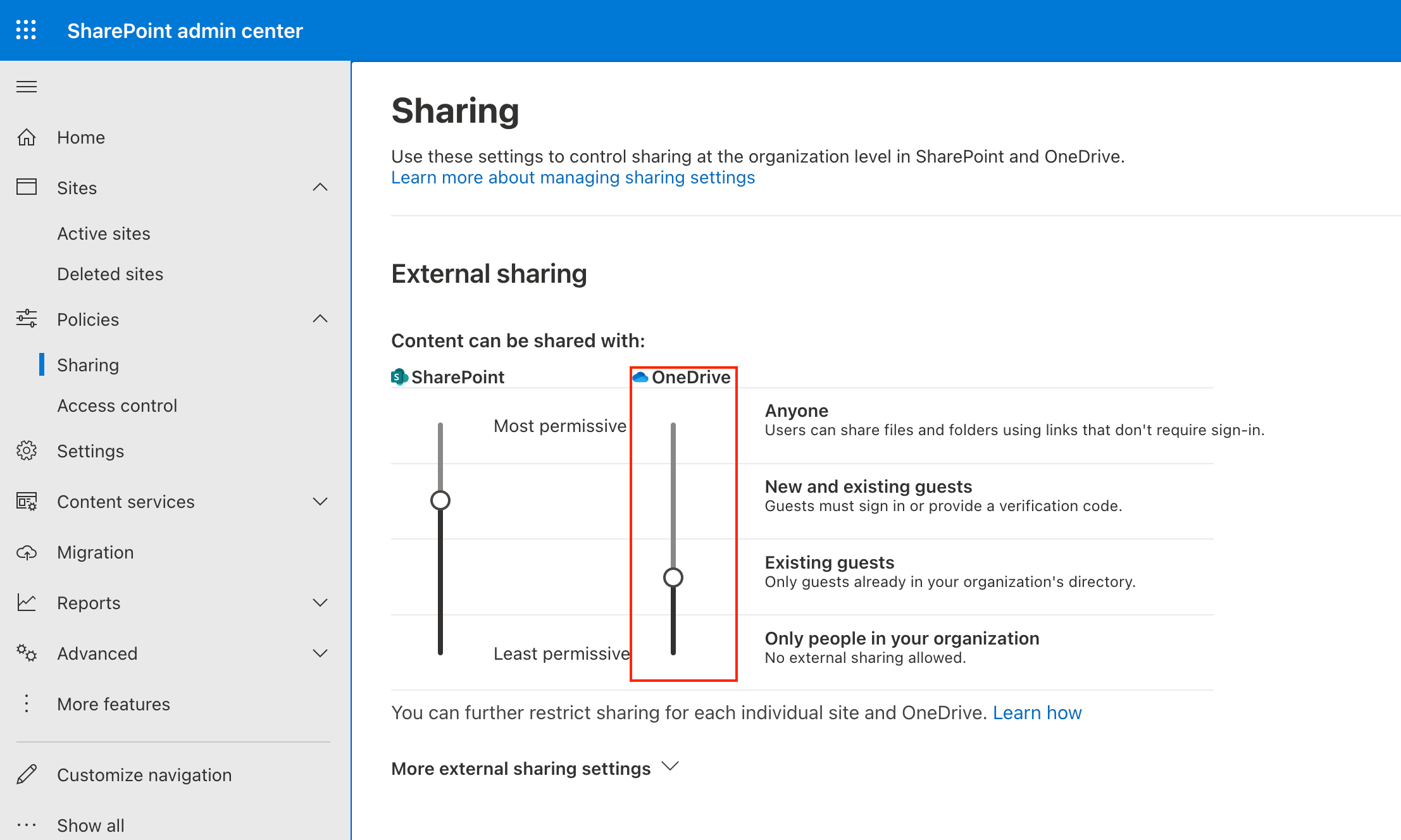Click the Home house icon
Viewport: 1401px width, 840px height.
pyautogui.click(x=27, y=137)
